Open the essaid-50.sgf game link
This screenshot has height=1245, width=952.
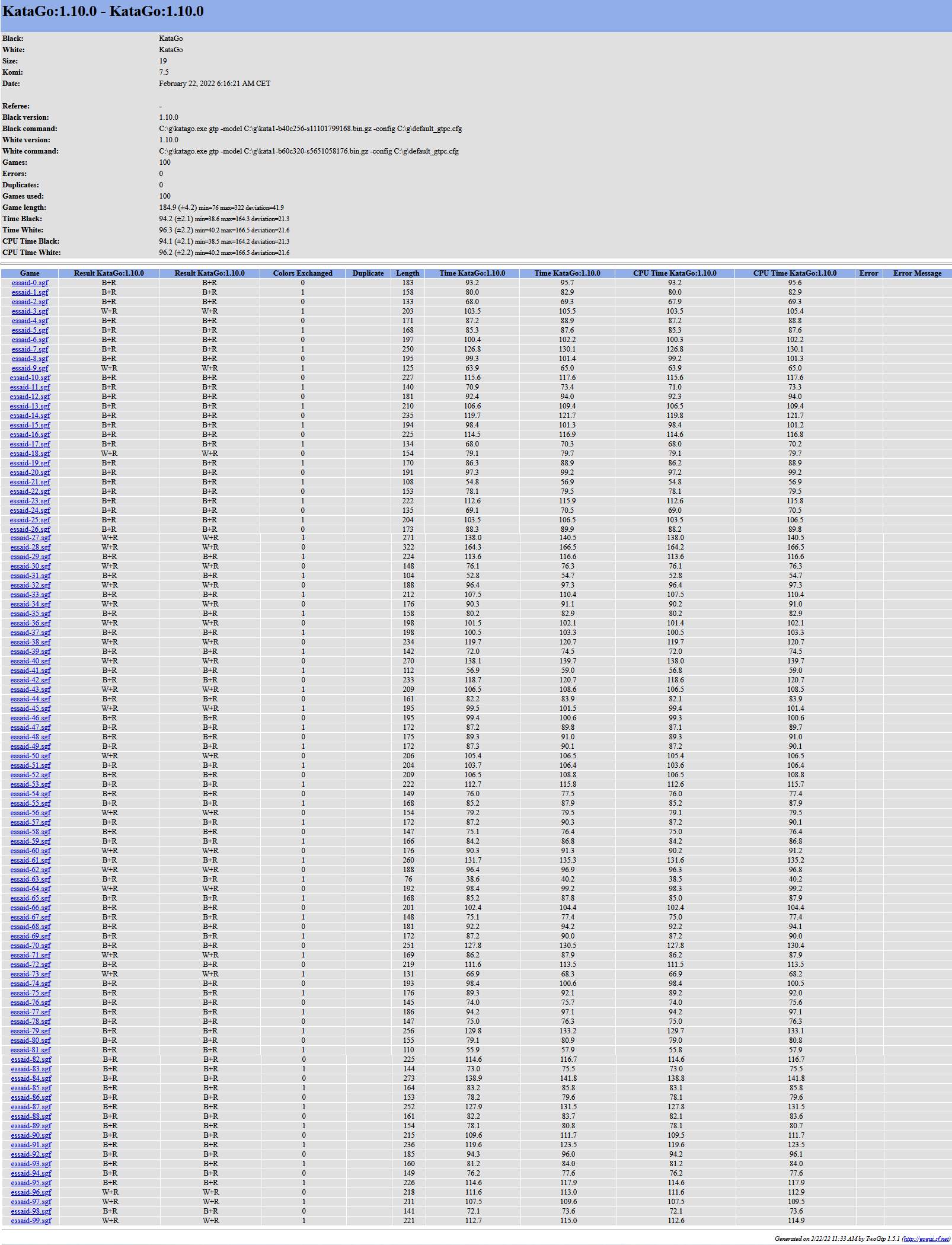click(30, 756)
